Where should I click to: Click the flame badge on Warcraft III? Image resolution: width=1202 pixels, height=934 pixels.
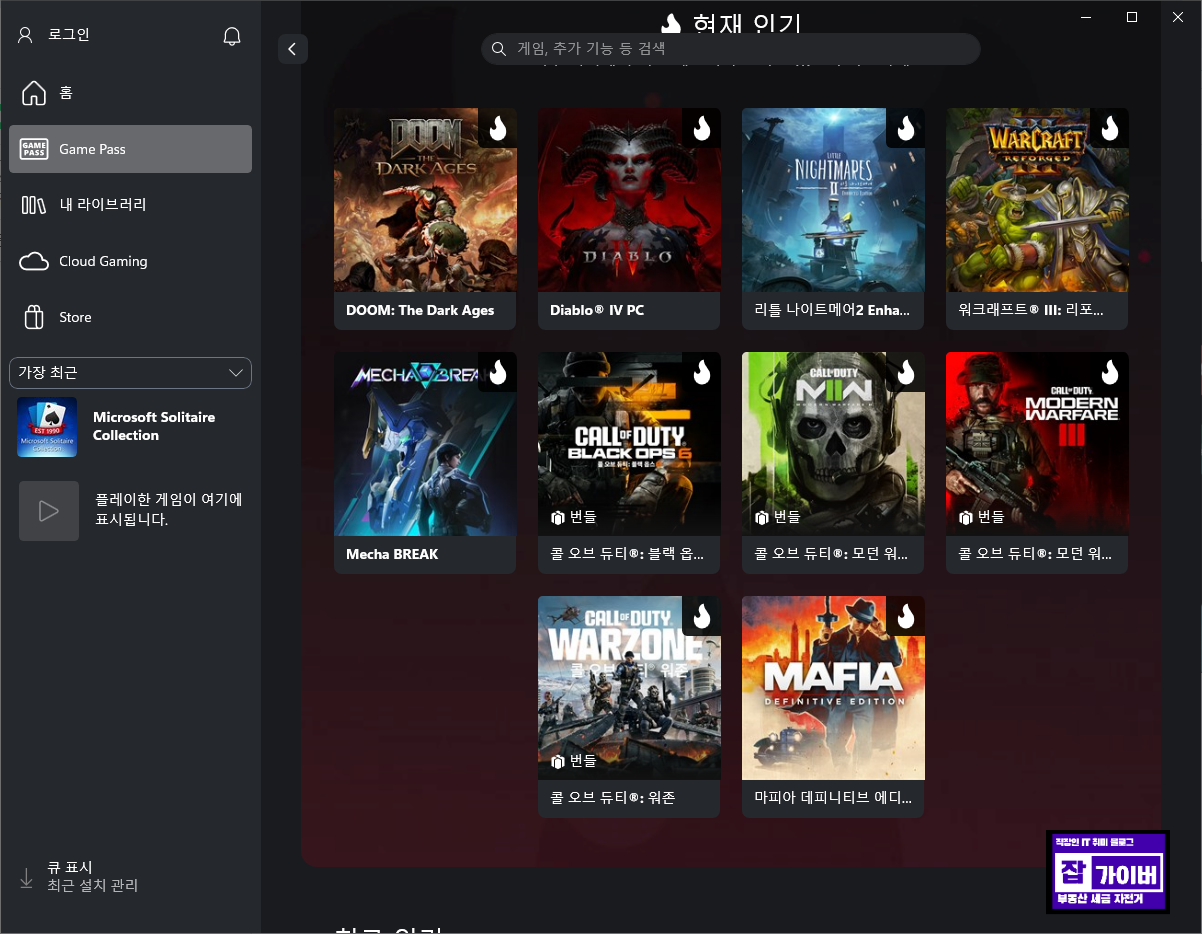[x=1110, y=128]
